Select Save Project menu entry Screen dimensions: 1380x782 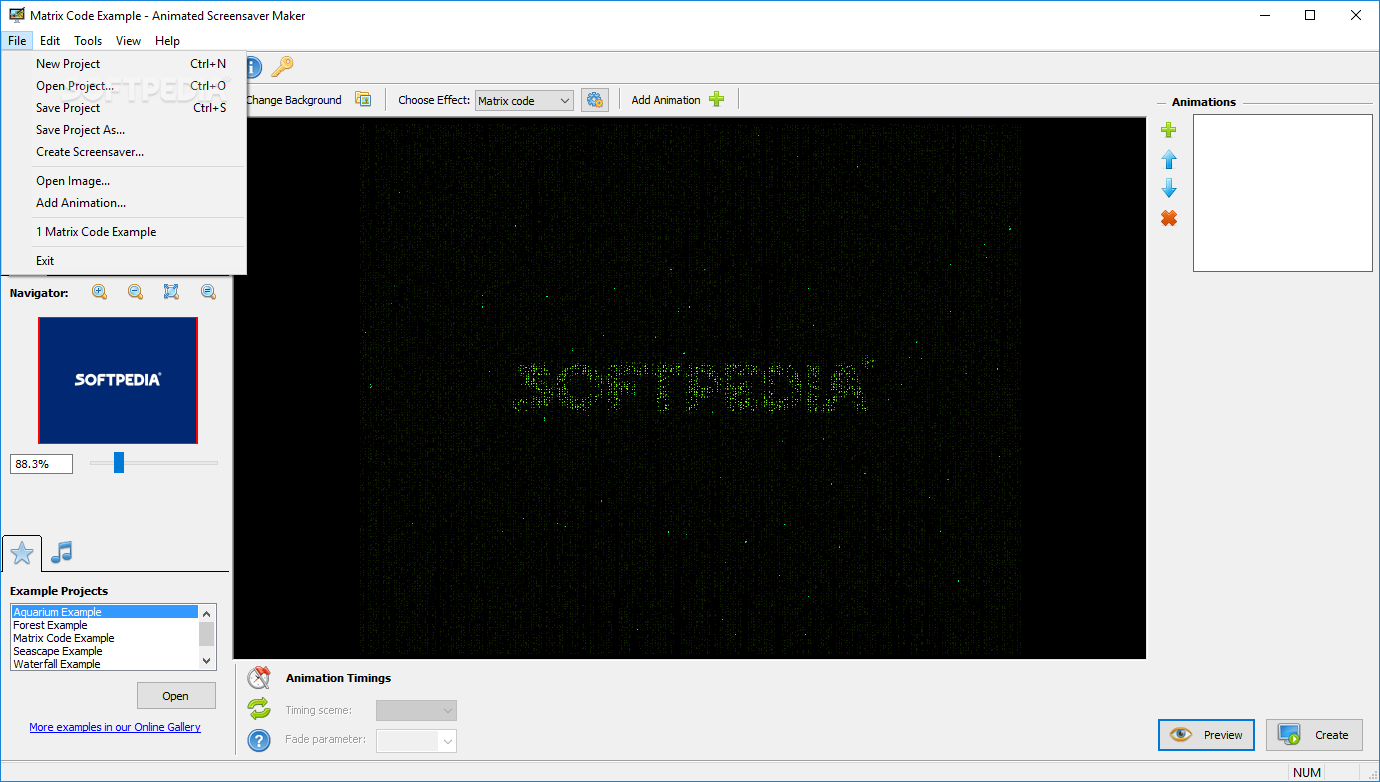124,108
